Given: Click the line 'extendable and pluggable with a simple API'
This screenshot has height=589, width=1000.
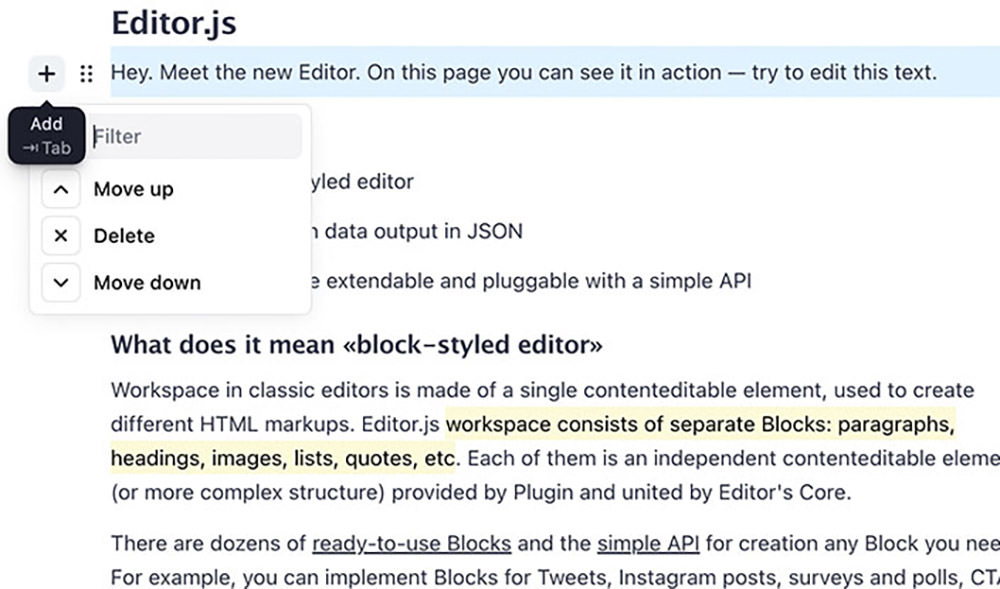Looking at the screenshot, I should (539, 281).
